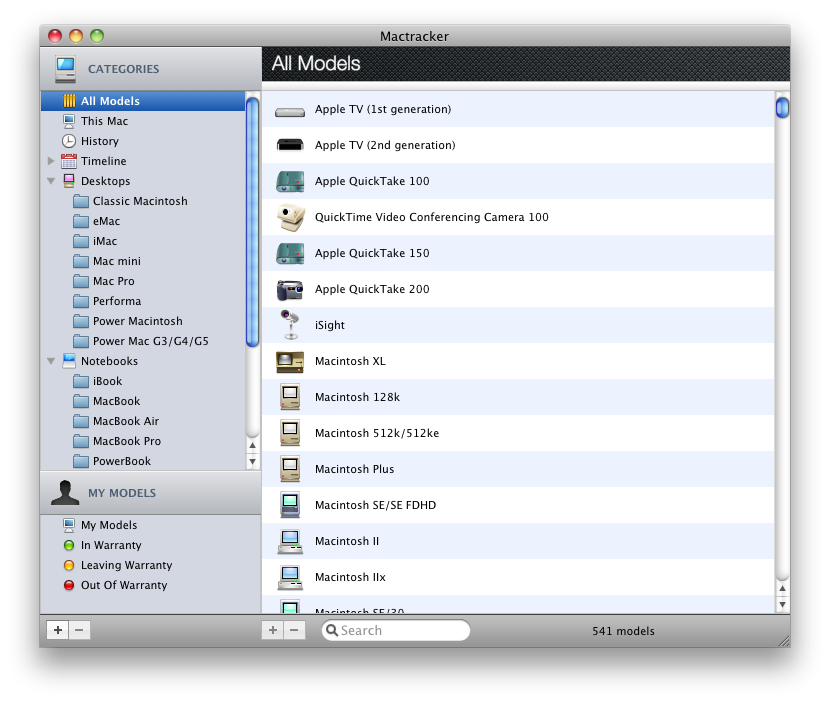
Task: Open the iBook category
Action: tap(143, 381)
